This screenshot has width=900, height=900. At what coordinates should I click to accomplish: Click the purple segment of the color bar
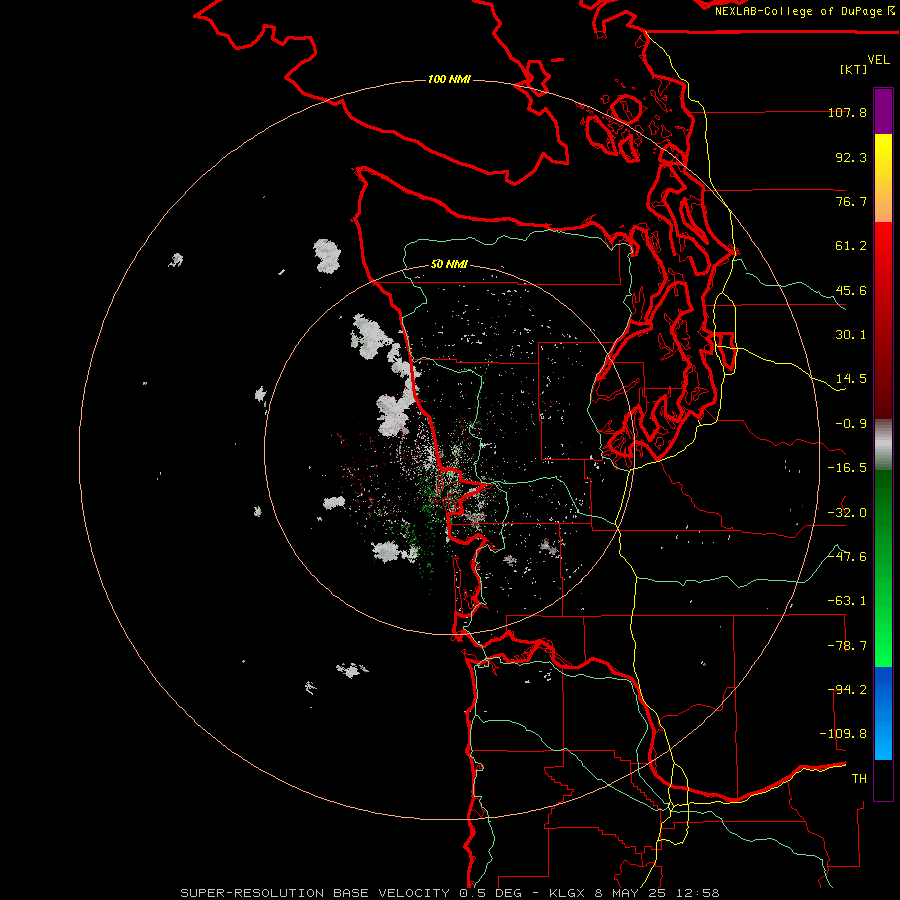(x=883, y=111)
